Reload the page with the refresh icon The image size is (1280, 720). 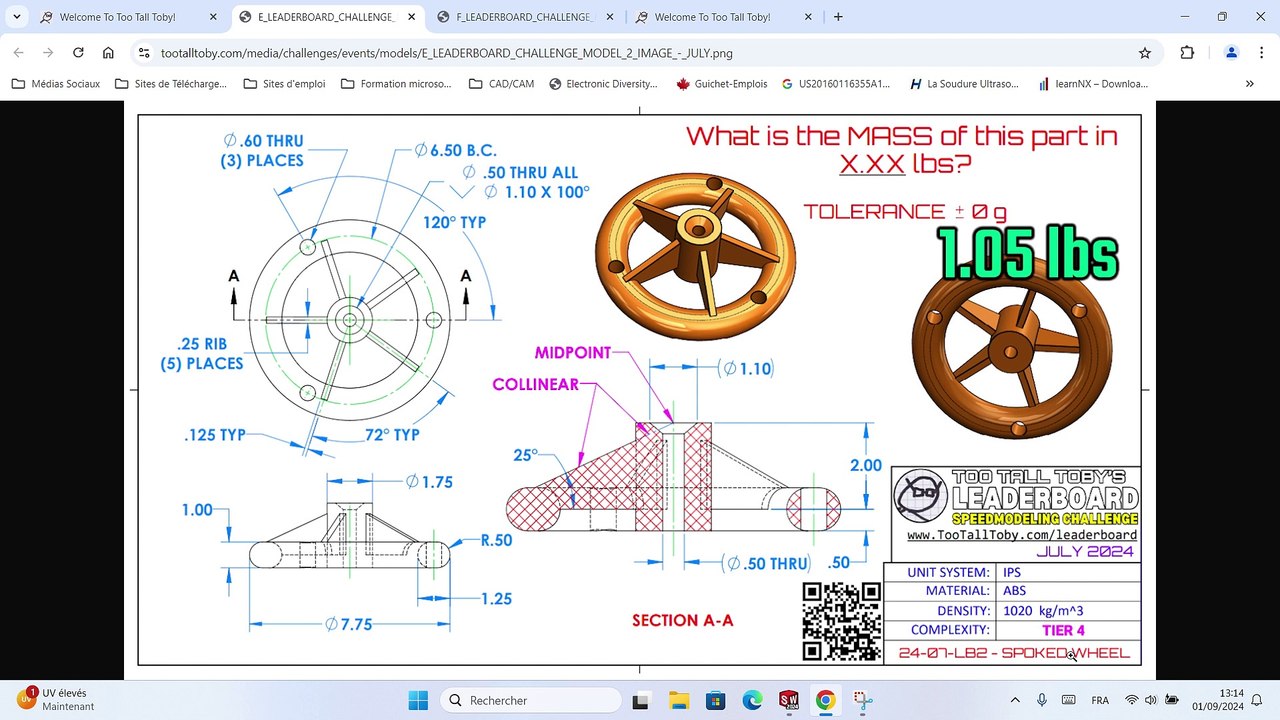click(78, 53)
